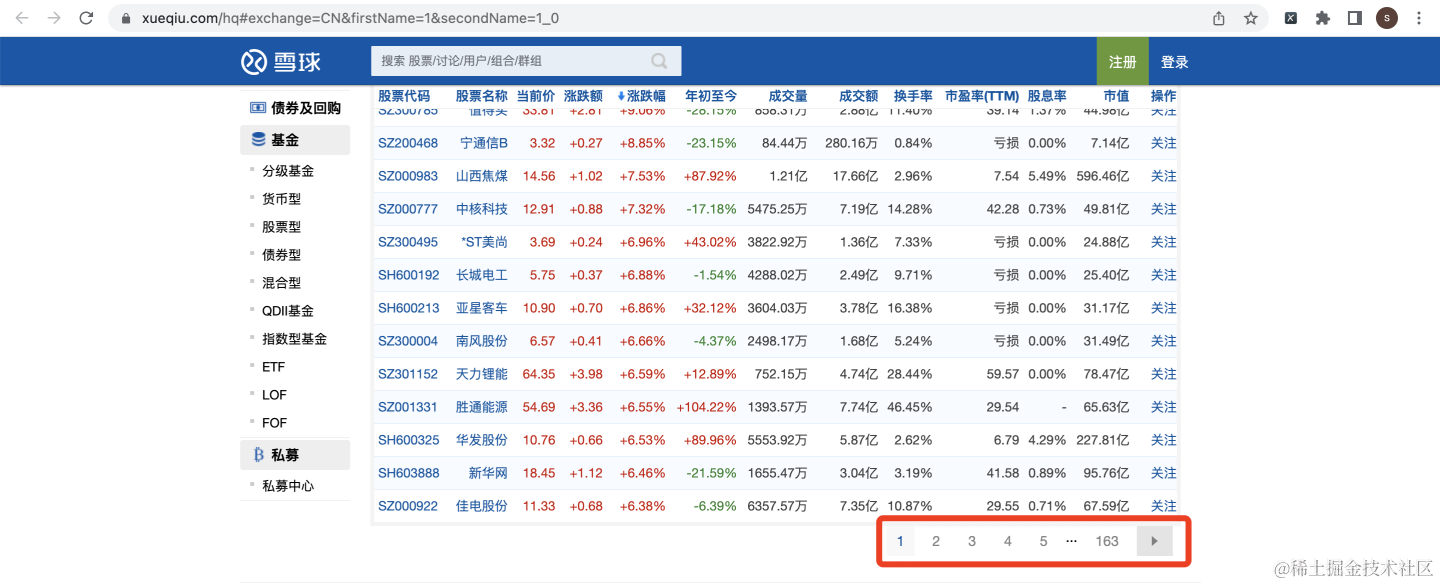Open stock code SZ200468
The width and height of the screenshot is (1440, 585).
(408, 143)
